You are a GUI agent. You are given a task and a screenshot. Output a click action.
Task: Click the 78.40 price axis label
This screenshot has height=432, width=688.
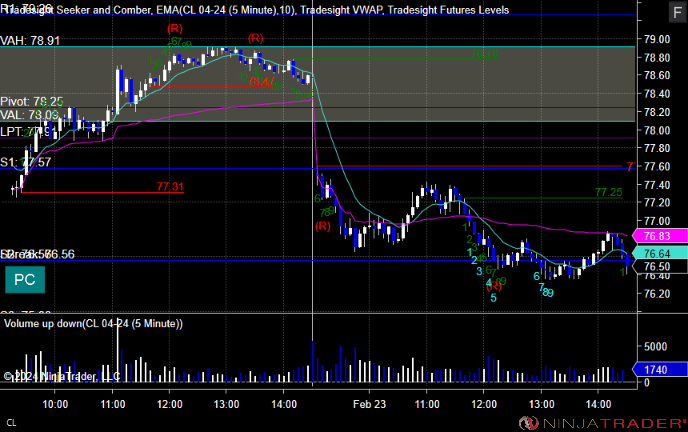(x=657, y=93)
